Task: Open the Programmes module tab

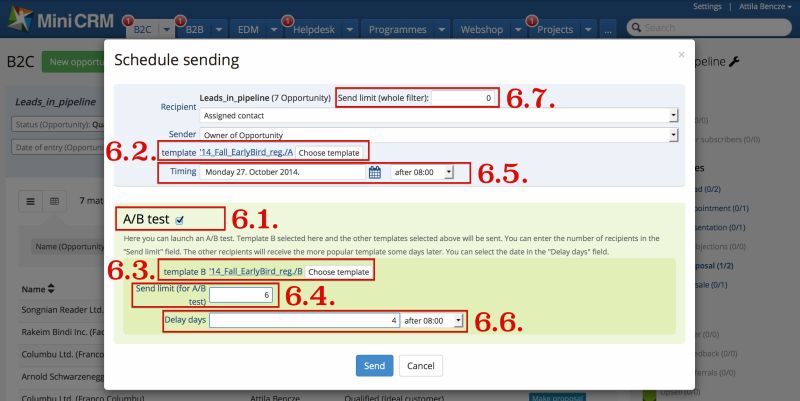Action: click(x=398, y=30)
